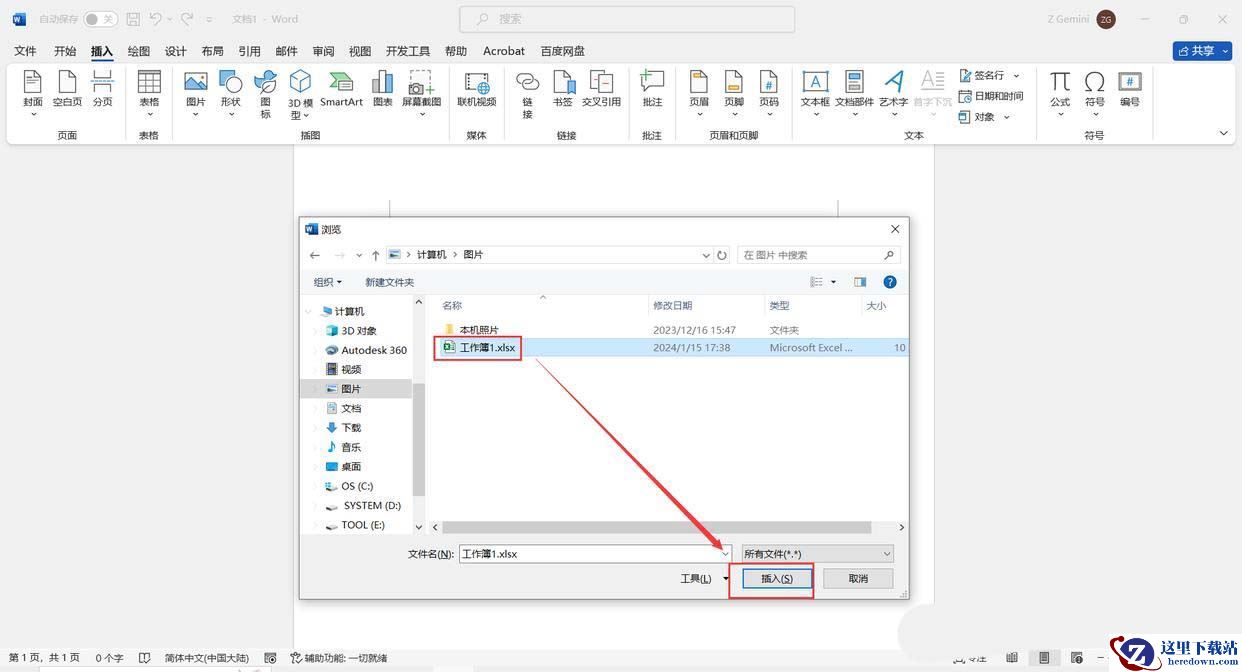Click the 插入(S) insert button

pyautogui.click(x=777, y=579)
